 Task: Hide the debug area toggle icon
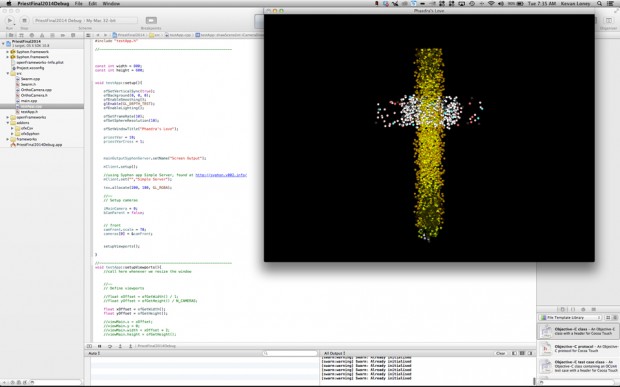click(x=89, y=346)
